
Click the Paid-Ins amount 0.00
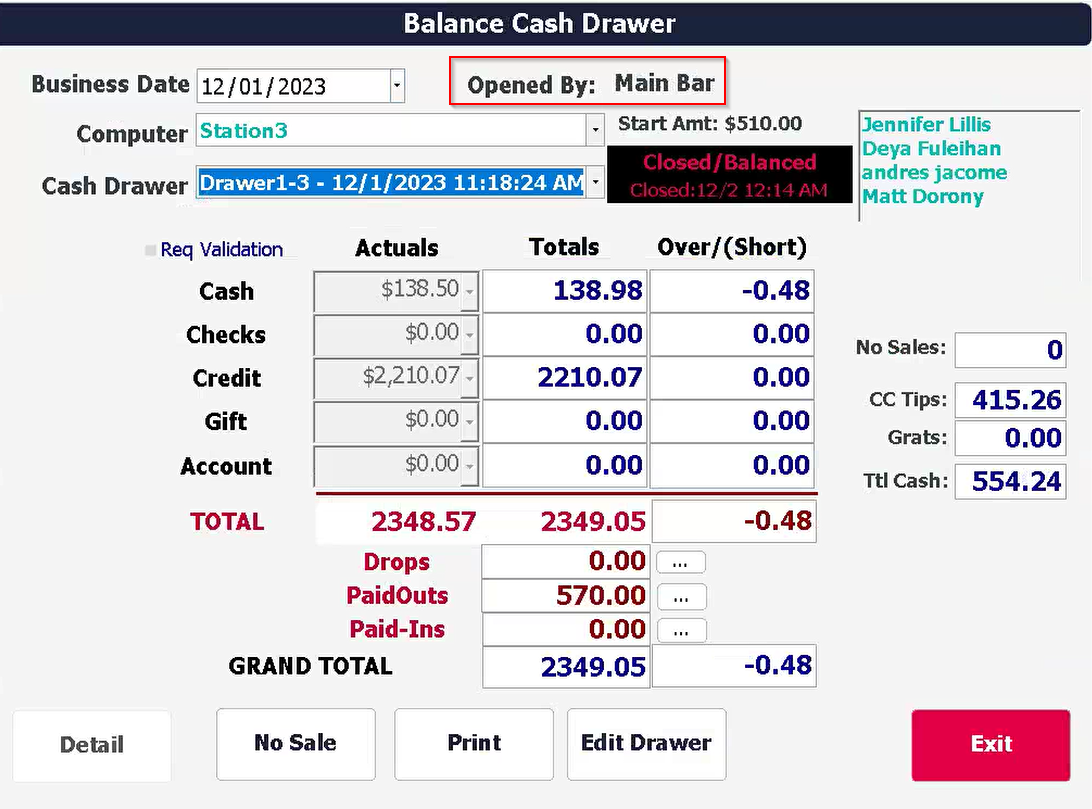point(566,629)
